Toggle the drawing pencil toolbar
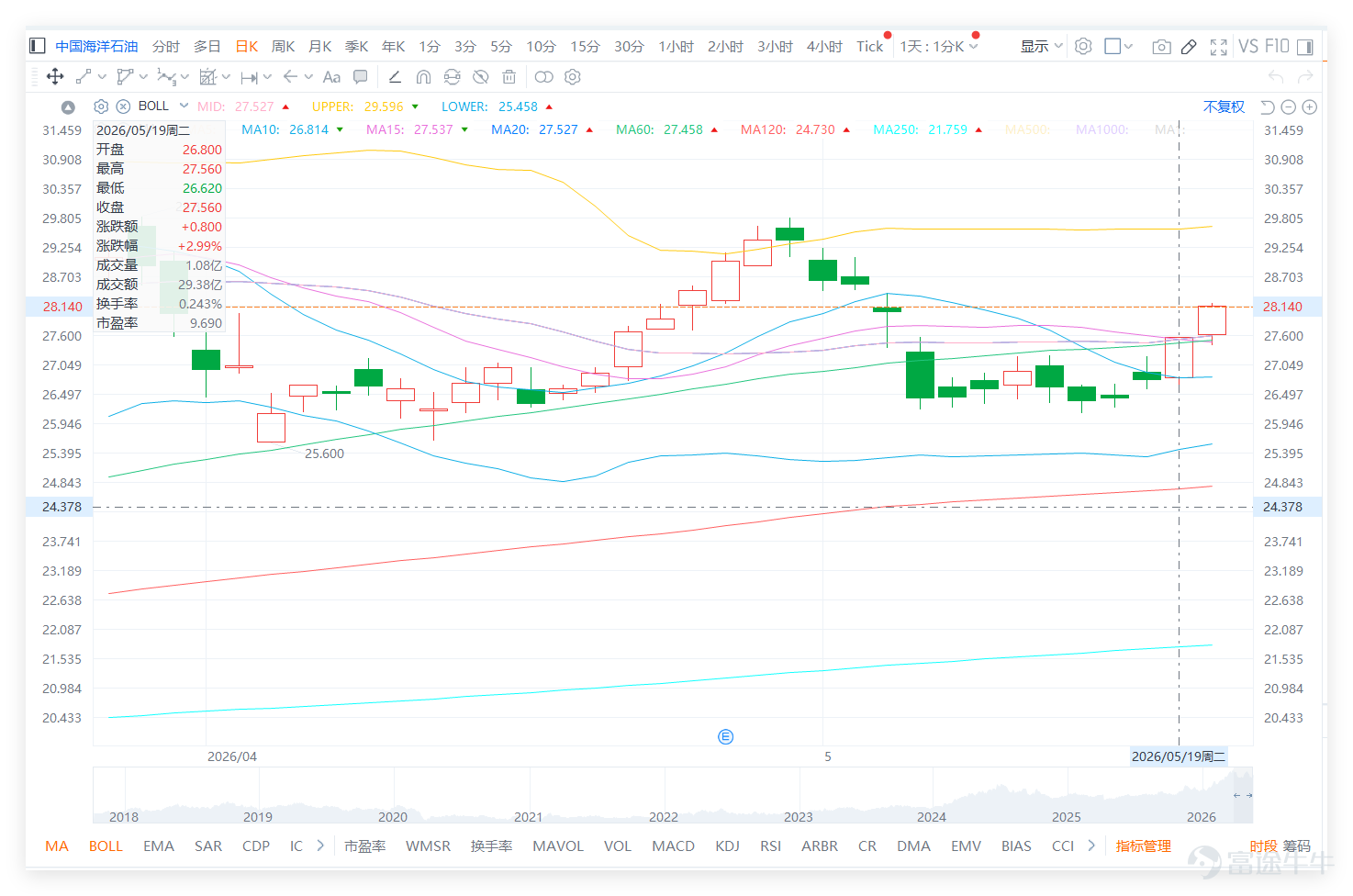Screen dimensions: 1353x896 tap(1189, 47)
